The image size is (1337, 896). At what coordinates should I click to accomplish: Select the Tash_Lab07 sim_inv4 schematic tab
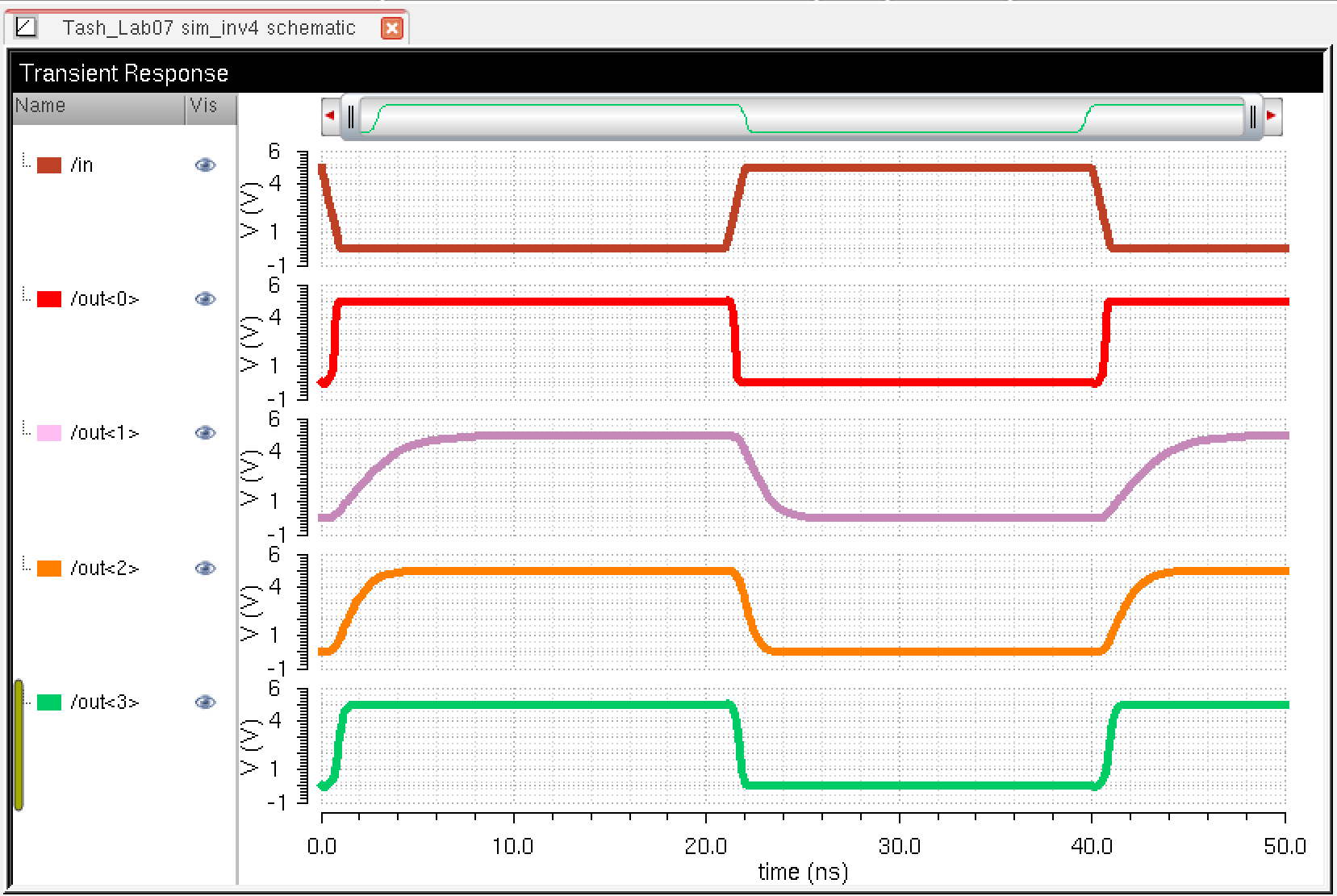(x=209, y=28)
